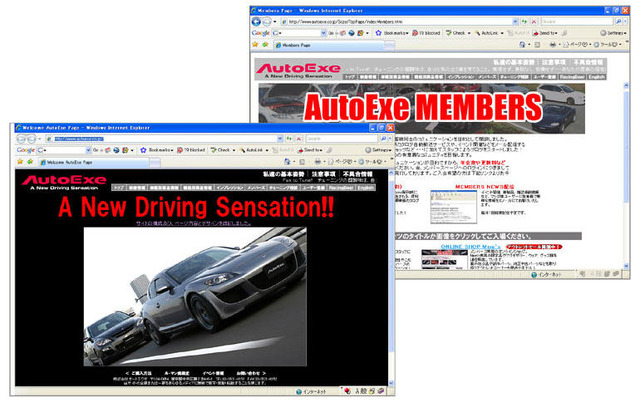
Task: Open new blank tab in Members window
Action: [390, 46]
